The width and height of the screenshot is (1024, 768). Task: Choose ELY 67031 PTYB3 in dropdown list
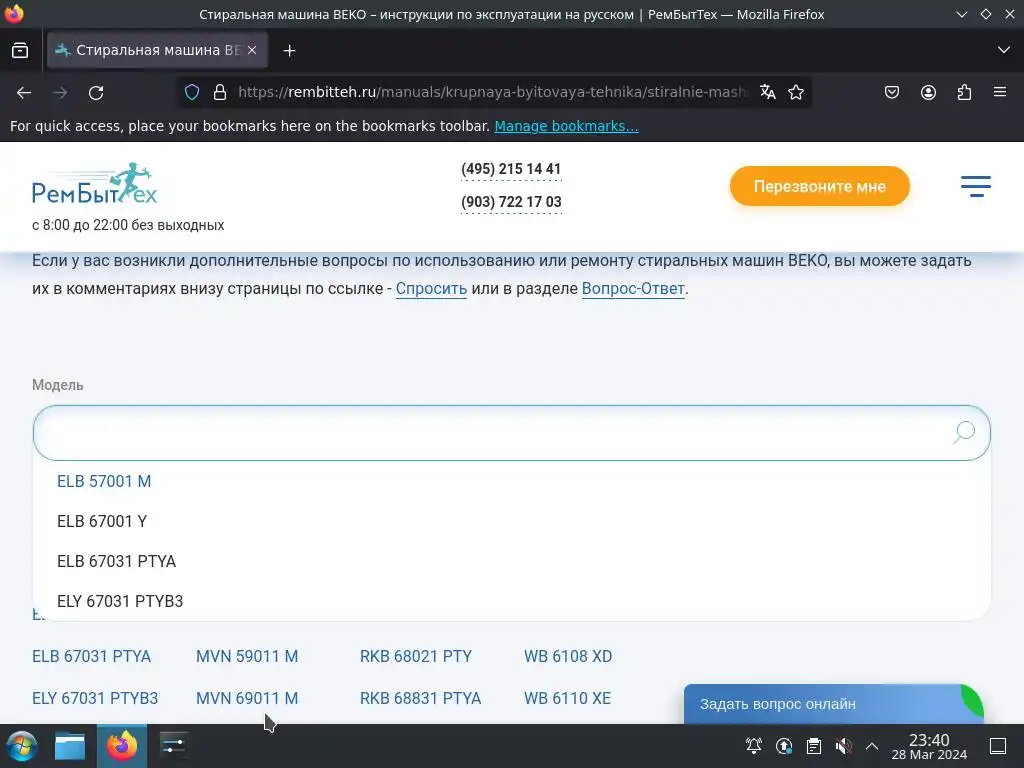[120, 601]
